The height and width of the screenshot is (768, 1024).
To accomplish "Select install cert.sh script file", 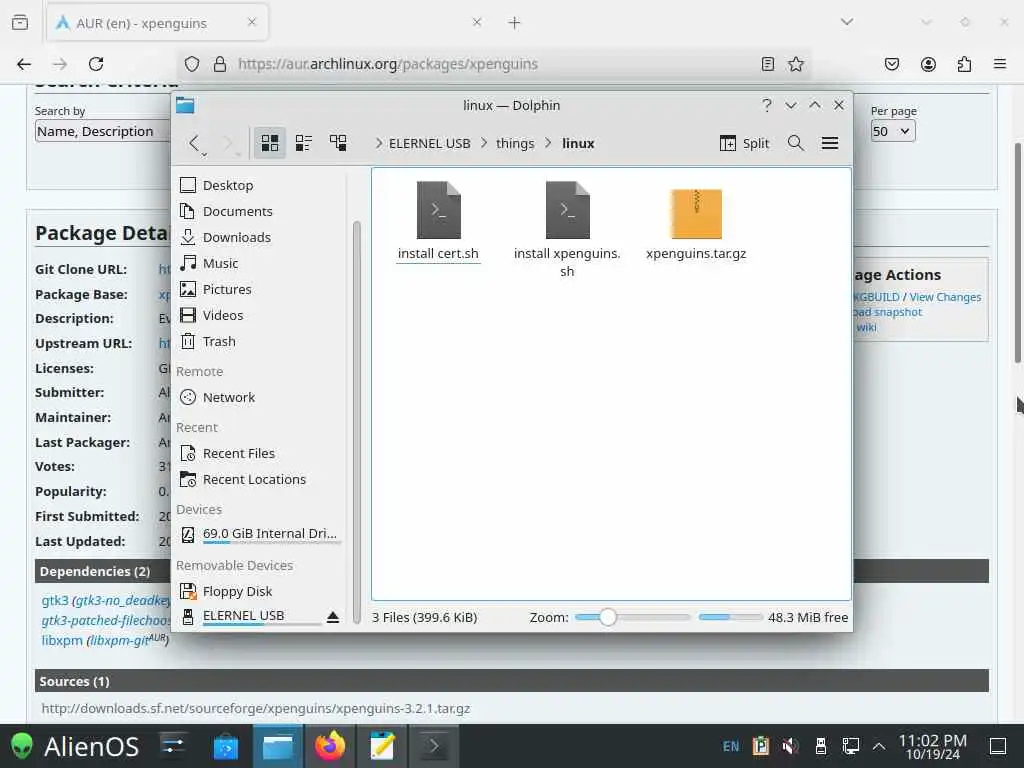I will 438,221.
